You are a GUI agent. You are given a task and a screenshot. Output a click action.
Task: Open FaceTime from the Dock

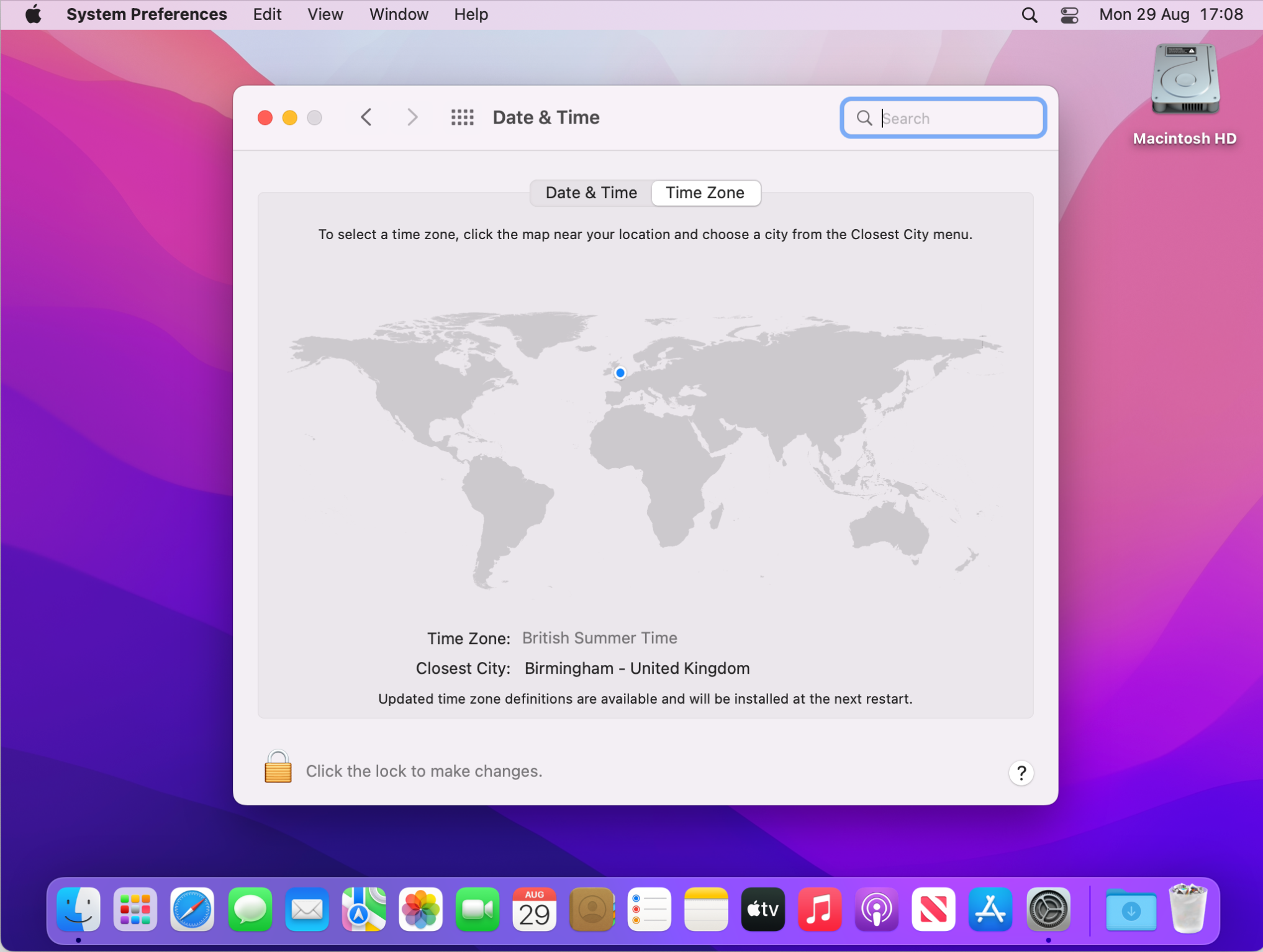pos(478,909)
